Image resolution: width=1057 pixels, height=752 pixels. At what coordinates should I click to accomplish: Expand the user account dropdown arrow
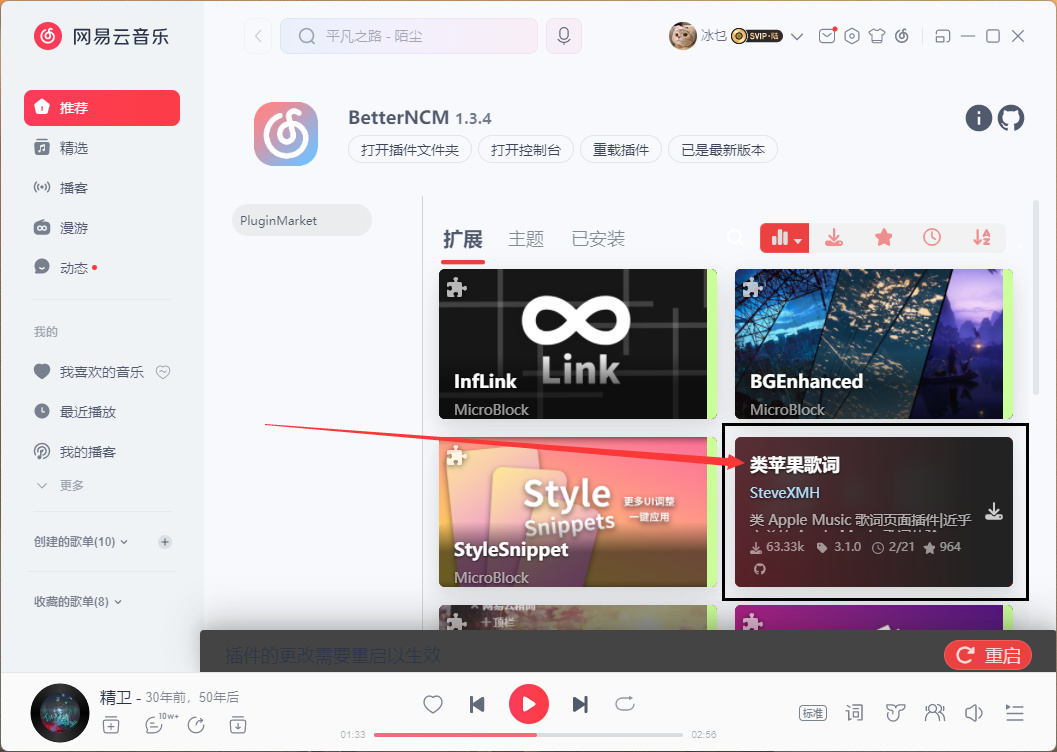[797, 36]
